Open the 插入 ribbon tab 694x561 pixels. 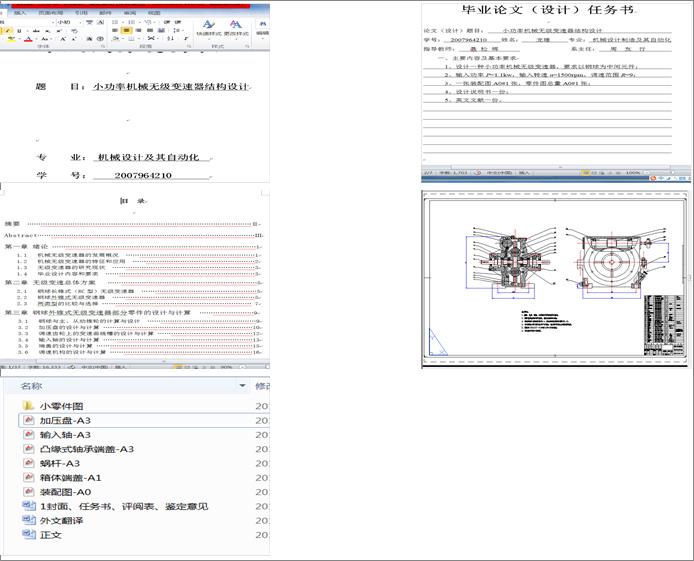click(x=20, y=13)
